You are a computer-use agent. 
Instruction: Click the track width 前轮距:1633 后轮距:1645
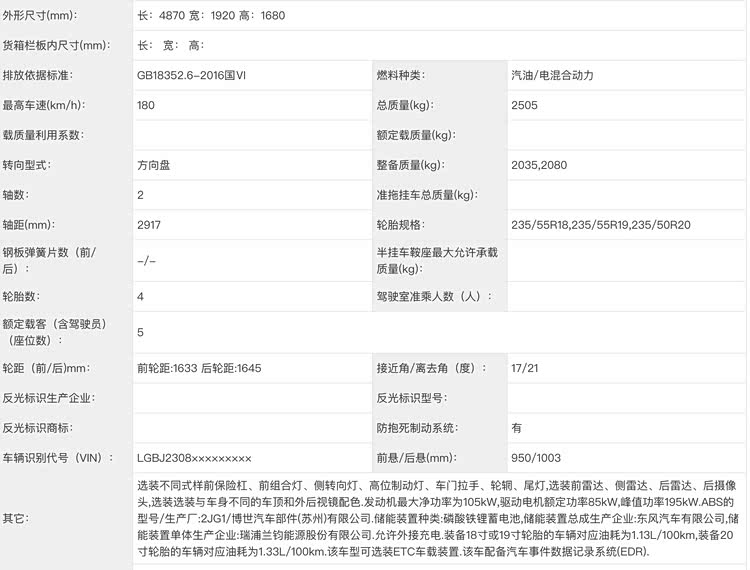pyautogui.click(x=198, y=368)
